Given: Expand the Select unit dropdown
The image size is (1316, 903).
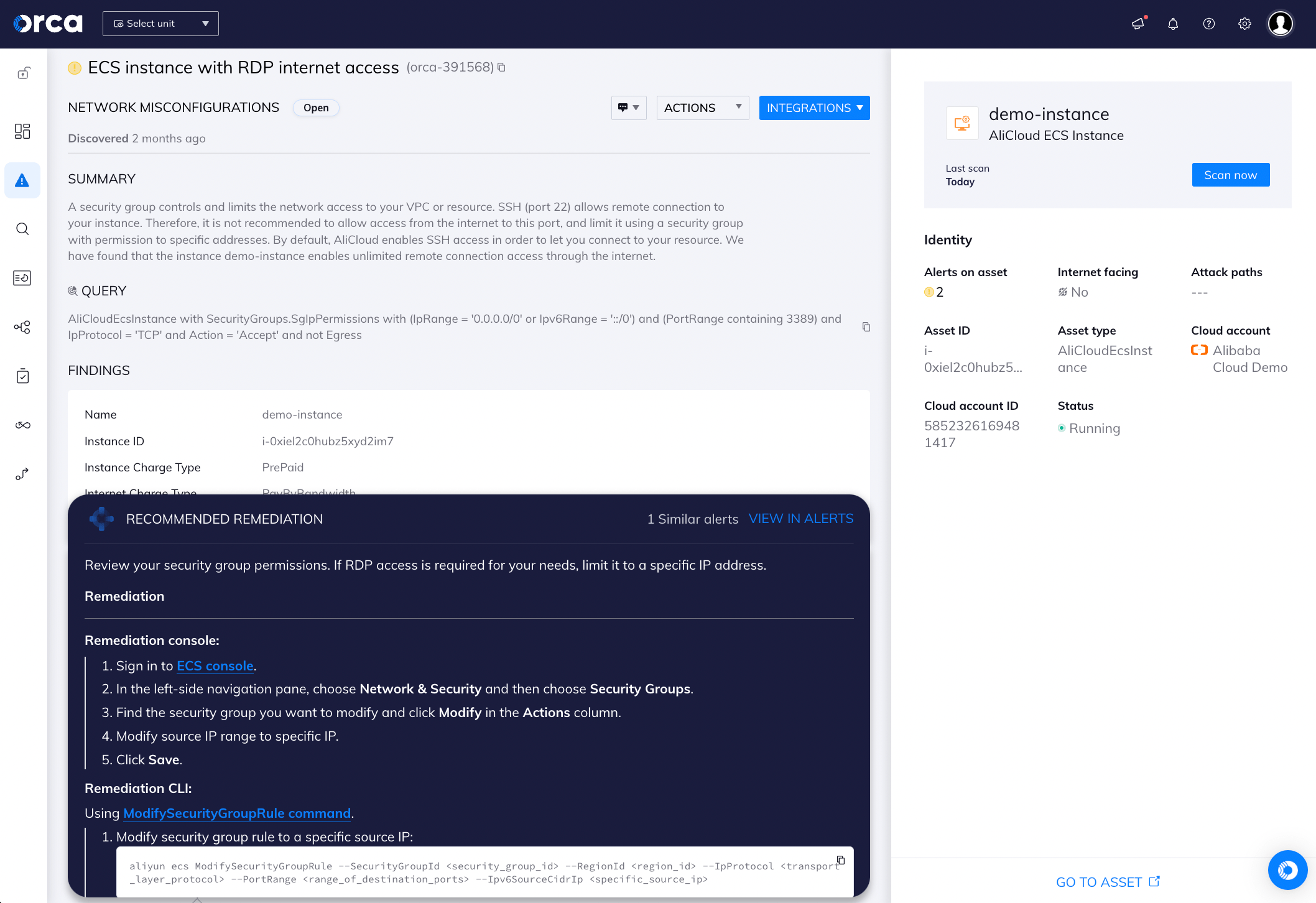Looking at the screenshot, I should [x=160, y=23].
